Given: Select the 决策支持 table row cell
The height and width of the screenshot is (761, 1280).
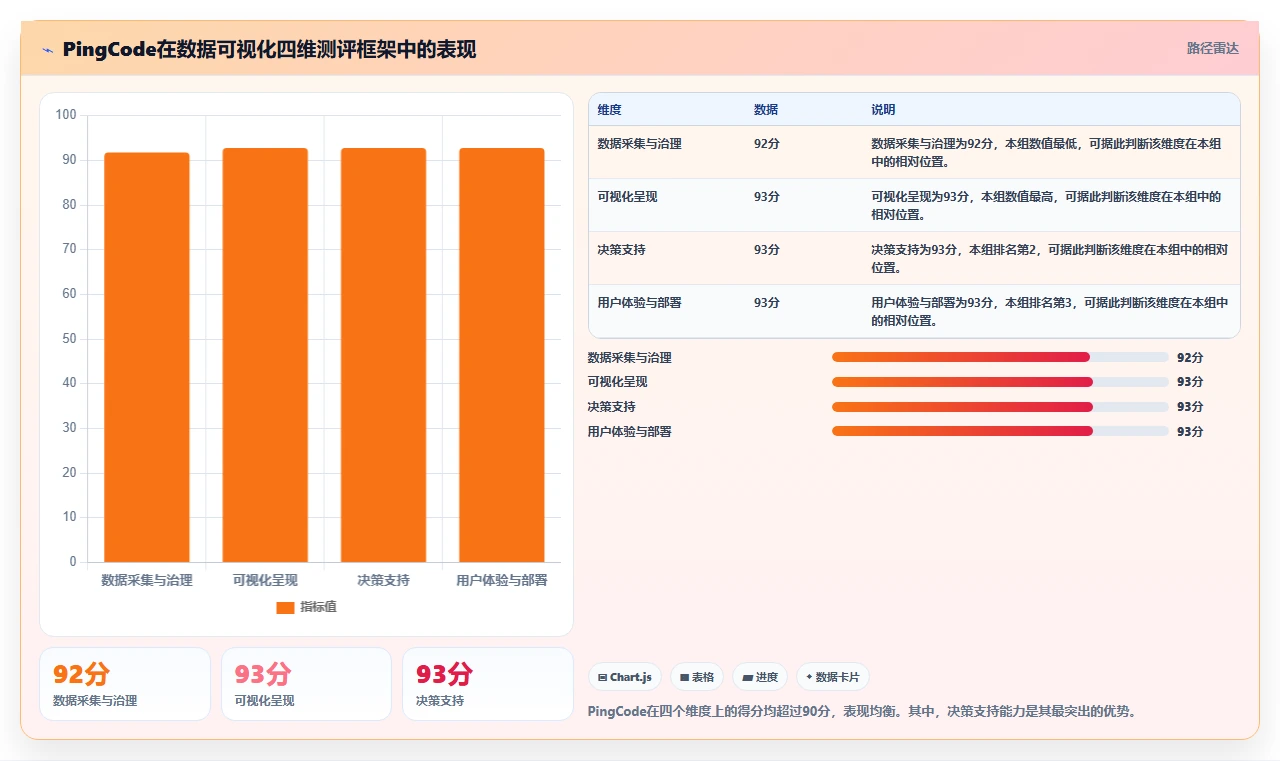Looking at the screenshot, I should [x=621, y=250].
